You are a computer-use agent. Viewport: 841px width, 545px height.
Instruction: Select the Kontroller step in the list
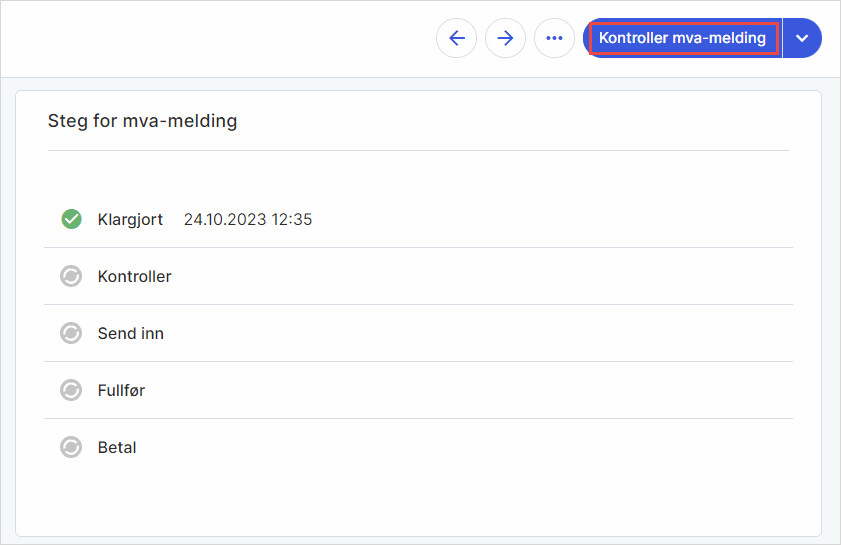coord(134,276)
